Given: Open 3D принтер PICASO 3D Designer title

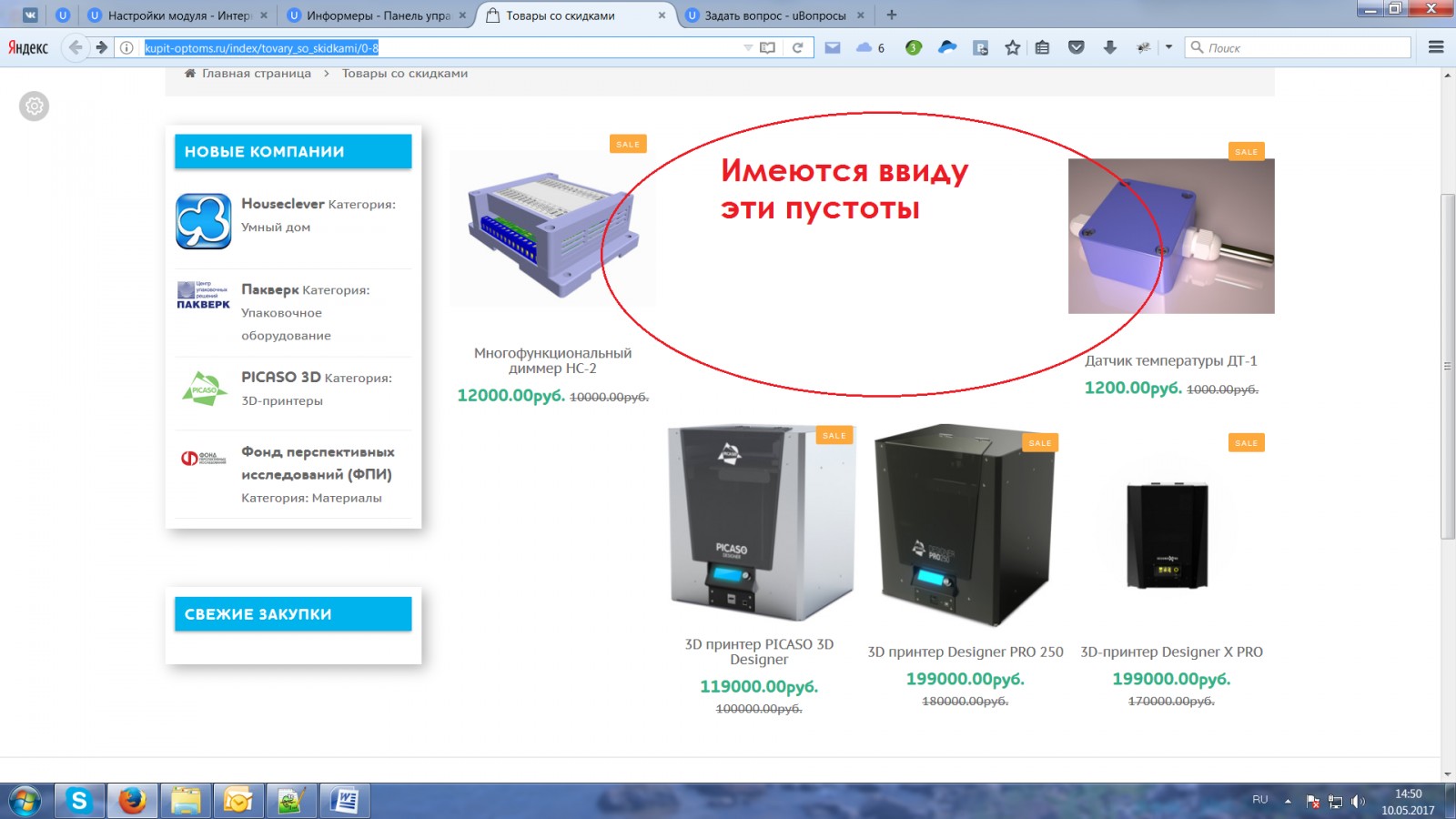Looking at the screenshot, I should (x=759, y=652).
